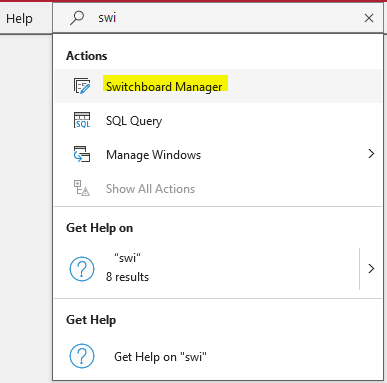Viewport: 387px width, 383px height.
Task: Select Get Help on "swi"
Action: (218, 356)
